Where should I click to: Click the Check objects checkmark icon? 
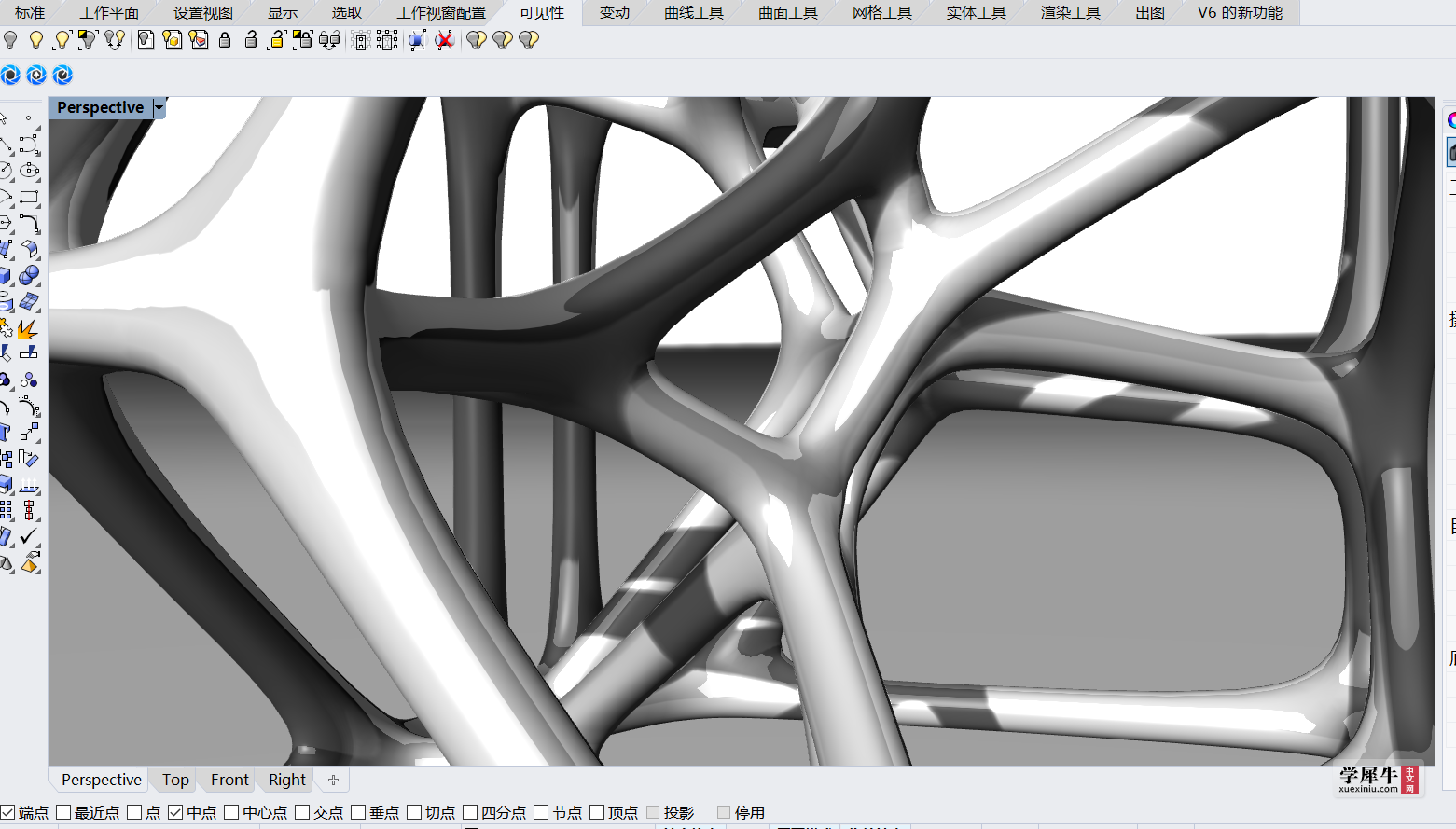click(x=30, y=536)
